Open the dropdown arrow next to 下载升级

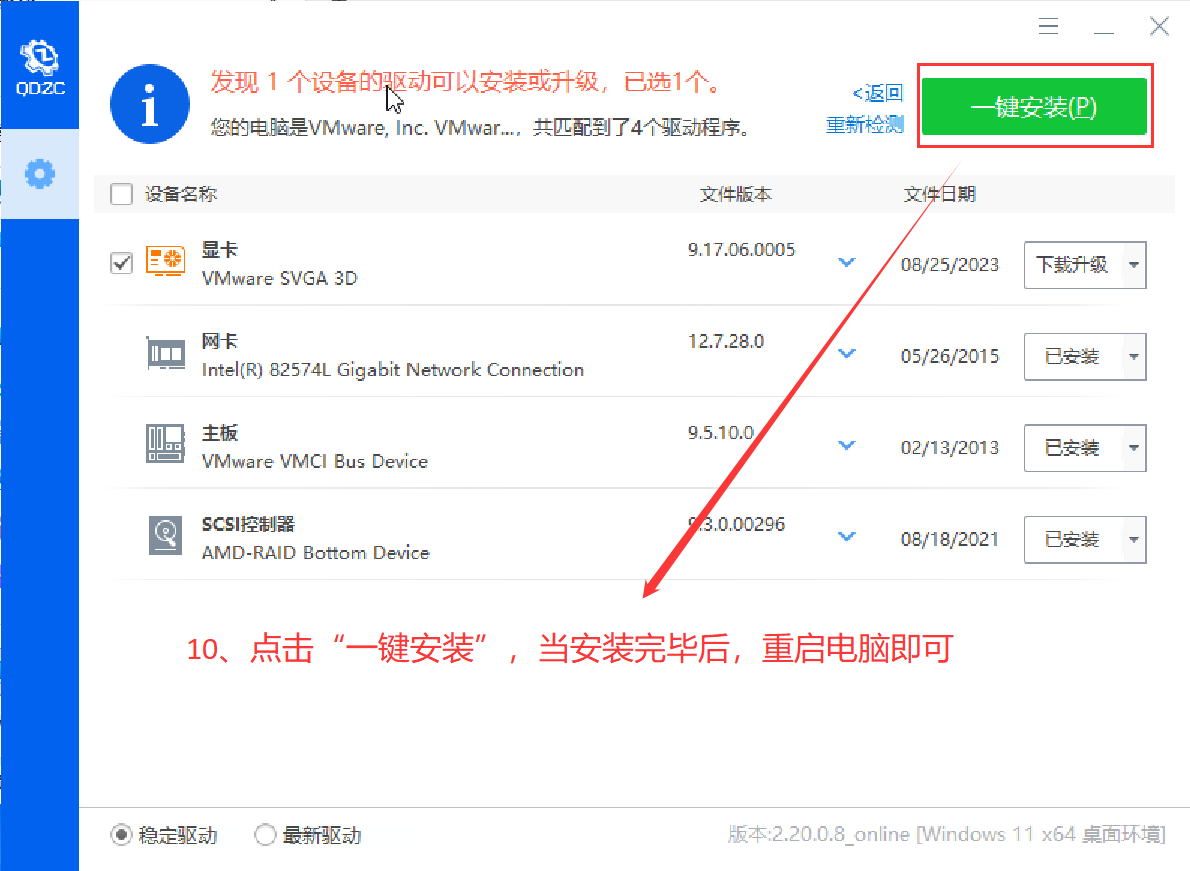(1134, 265)
